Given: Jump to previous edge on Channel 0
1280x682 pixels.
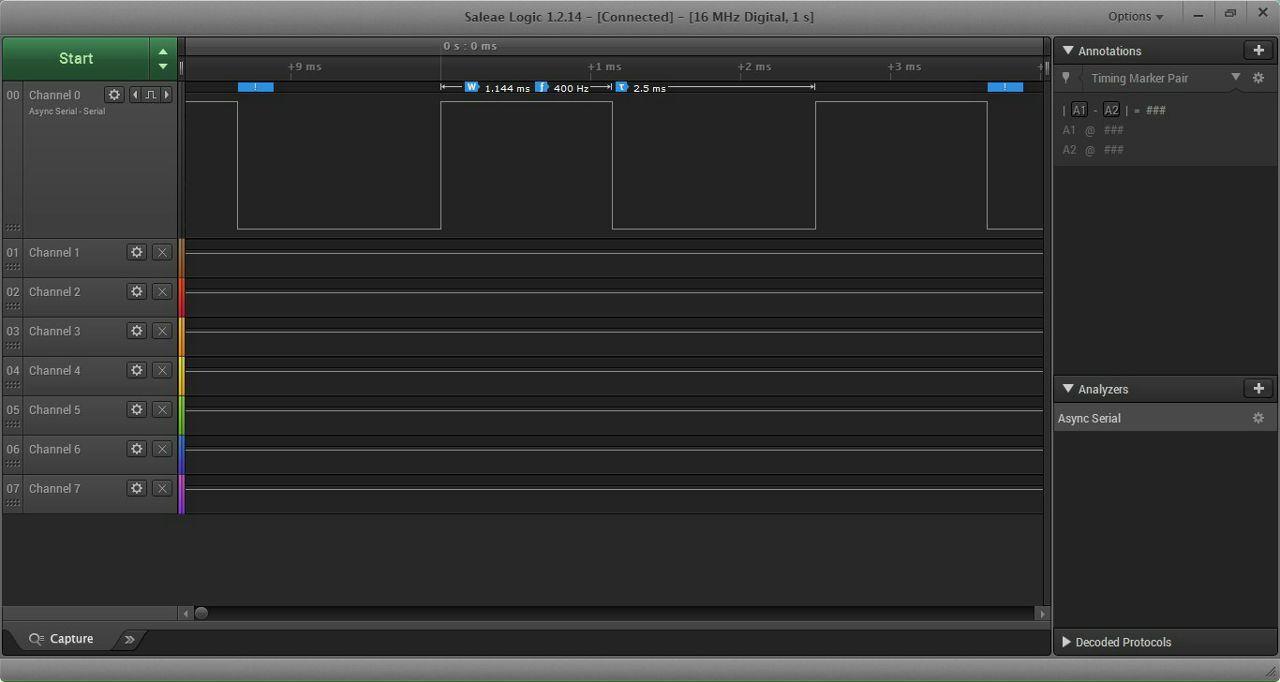Looking at the screenshot, I should pyautogui.click(x=136, y=95).
